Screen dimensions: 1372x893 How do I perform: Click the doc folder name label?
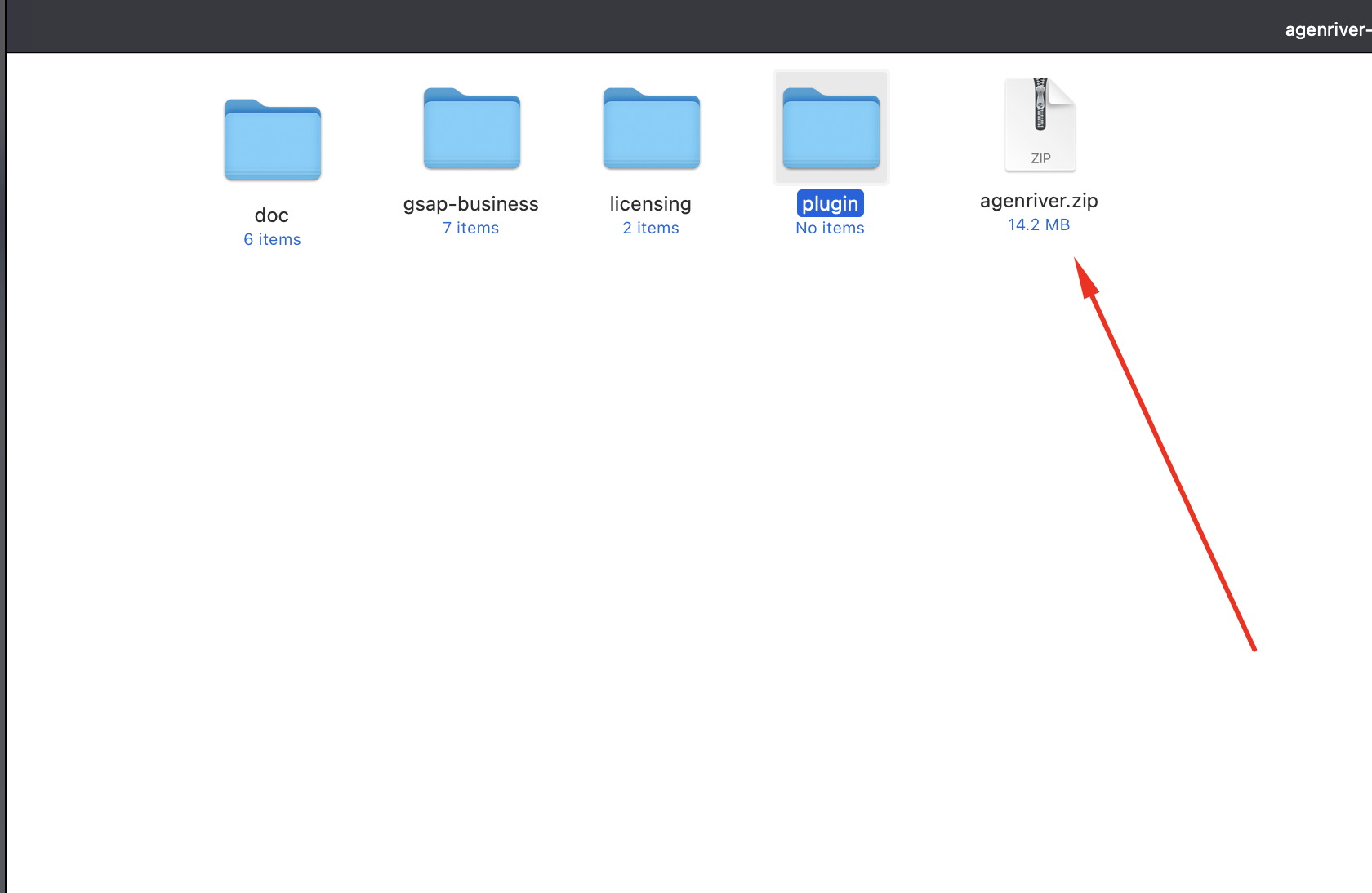[272, 215]
